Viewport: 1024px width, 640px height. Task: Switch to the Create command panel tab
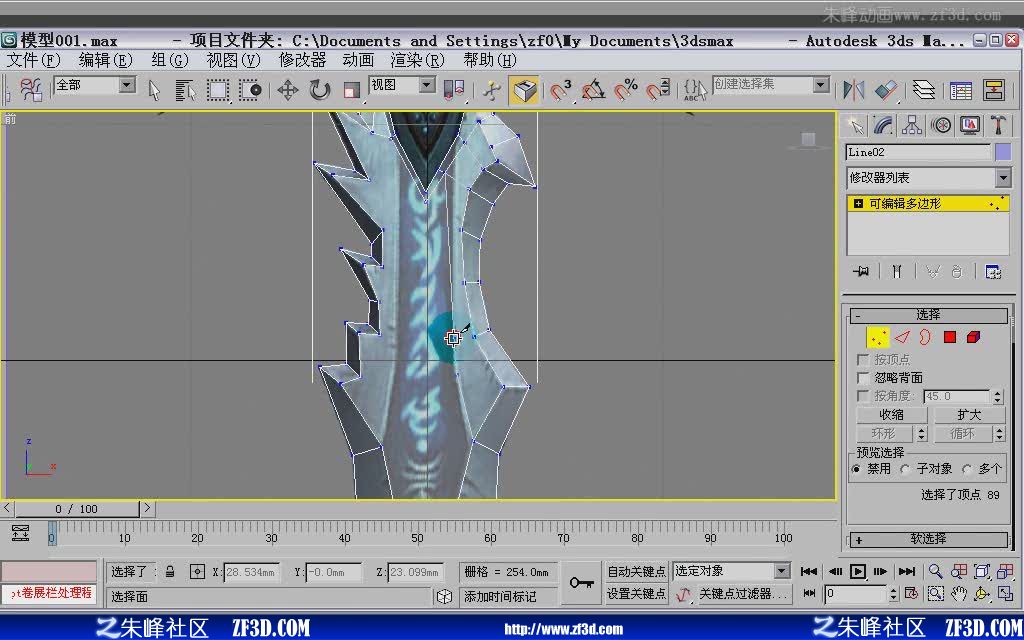click(x=855, y=125)
